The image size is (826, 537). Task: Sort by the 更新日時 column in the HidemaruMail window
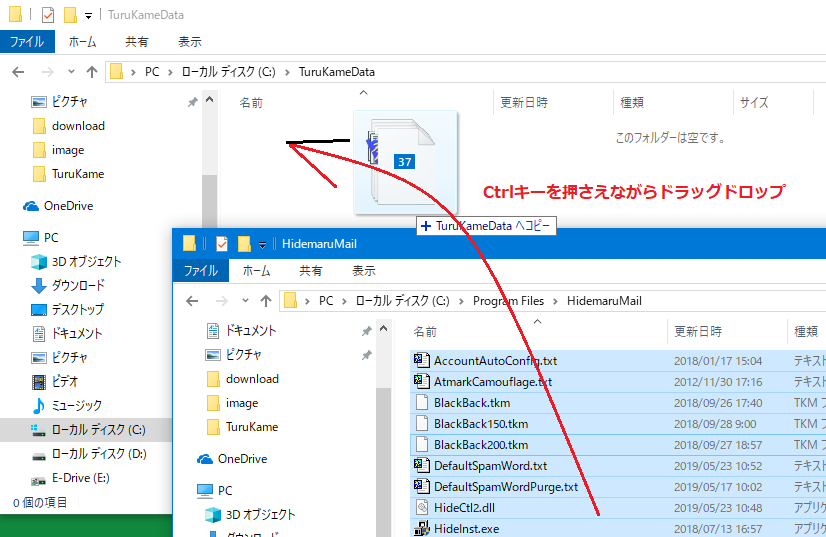click(x=697, y=330)
